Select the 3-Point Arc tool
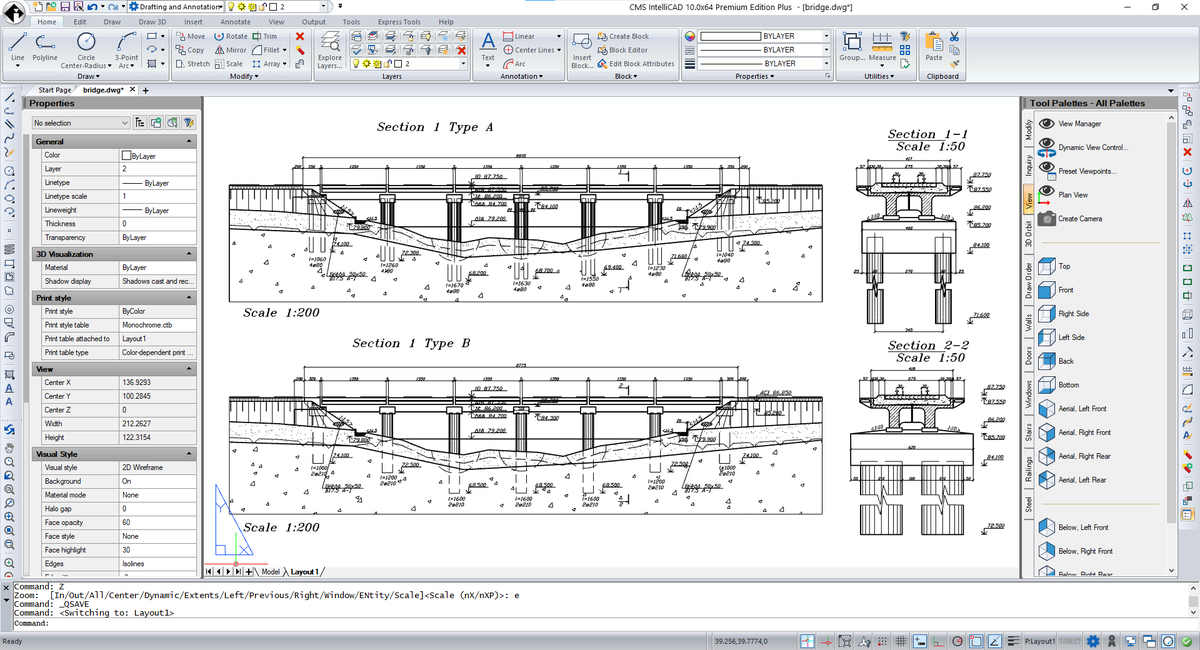This screenshot has width=1200, height=650. point(126,42)
